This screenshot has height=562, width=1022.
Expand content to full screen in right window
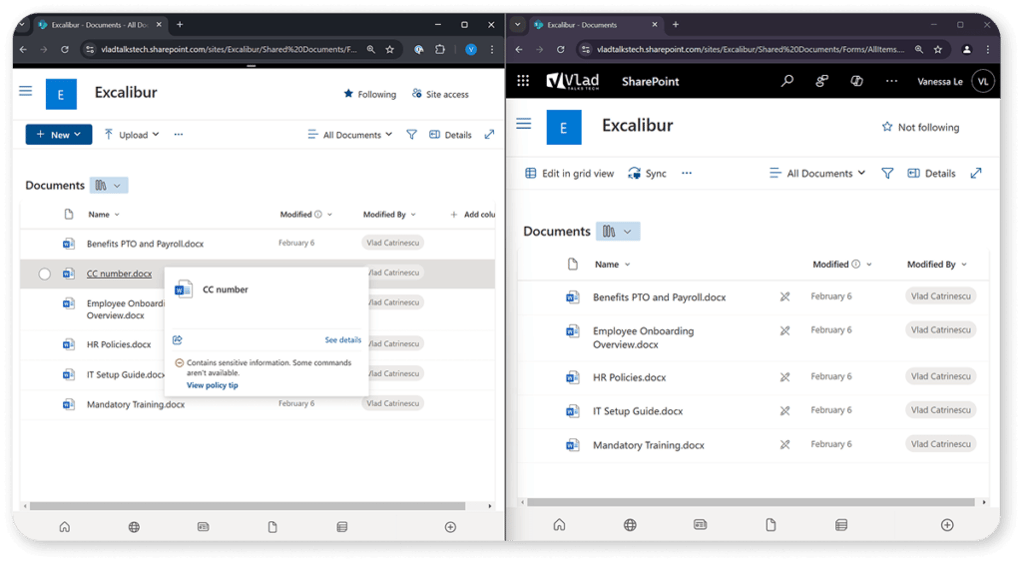[976, 173]
